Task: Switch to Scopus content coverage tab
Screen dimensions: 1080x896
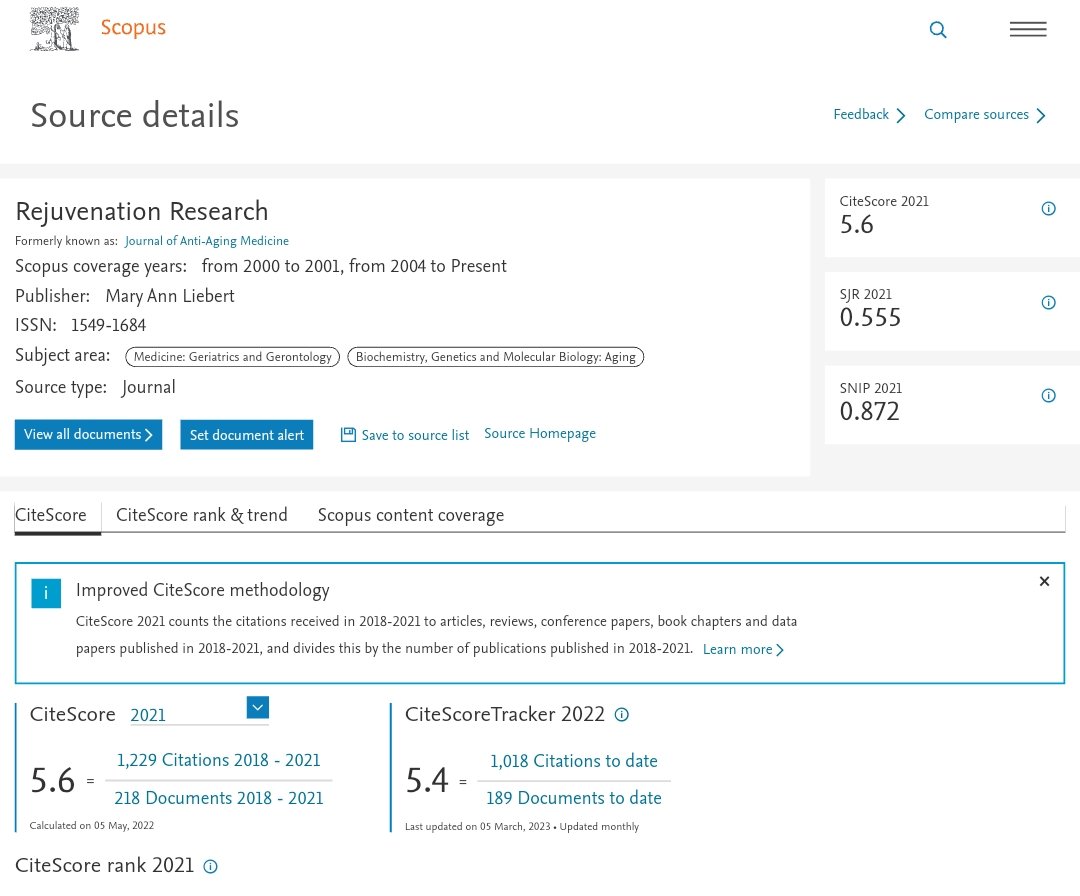Action: tap(411, 515)
